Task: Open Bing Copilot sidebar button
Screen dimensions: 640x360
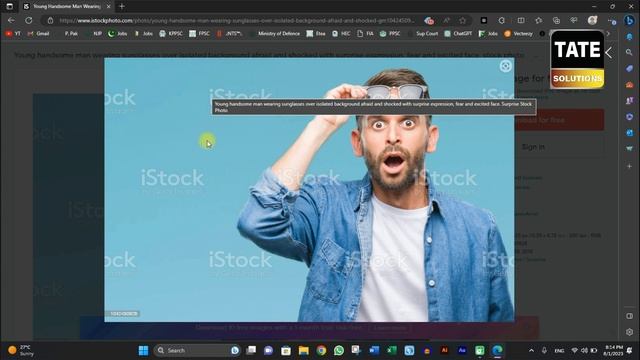Action: tap(629, 20)
